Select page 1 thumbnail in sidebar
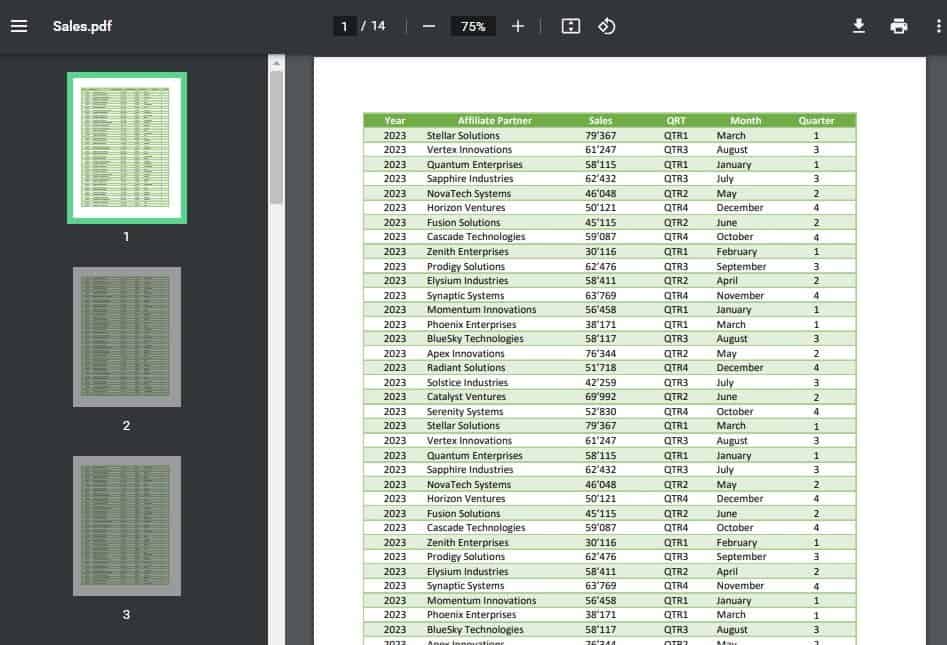This screenshot has height=645, width=947. [126, 148]
